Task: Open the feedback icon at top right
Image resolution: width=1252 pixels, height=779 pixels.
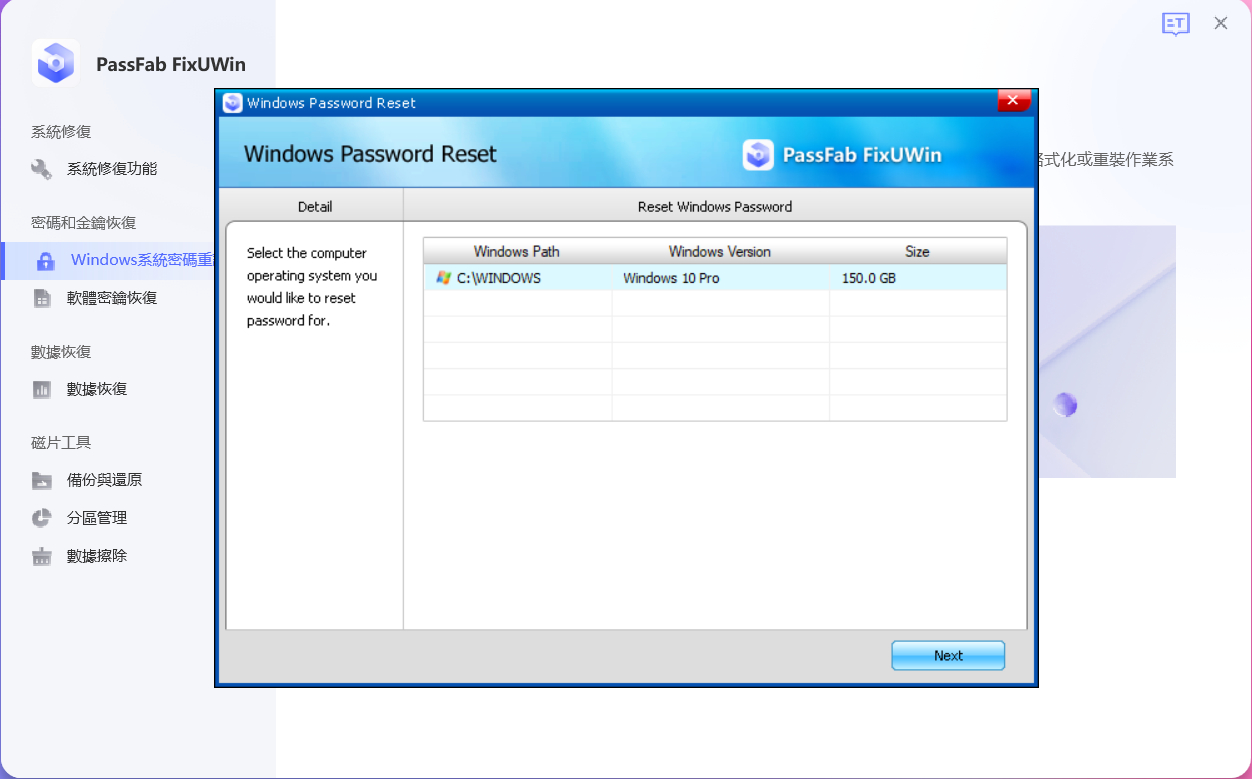Action: (x=1175, y=24)
